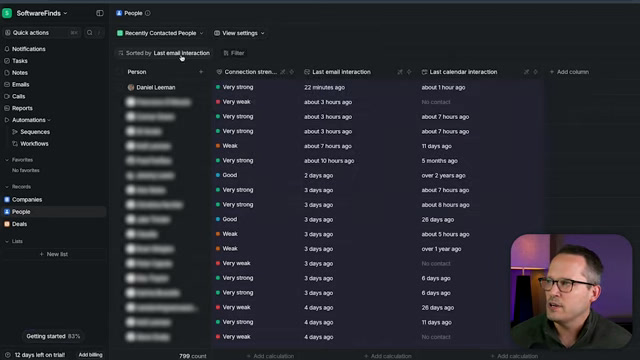Open the Daniel Leeman person record
Viewport: 640px width, 360px height.
tap(156, 87)
